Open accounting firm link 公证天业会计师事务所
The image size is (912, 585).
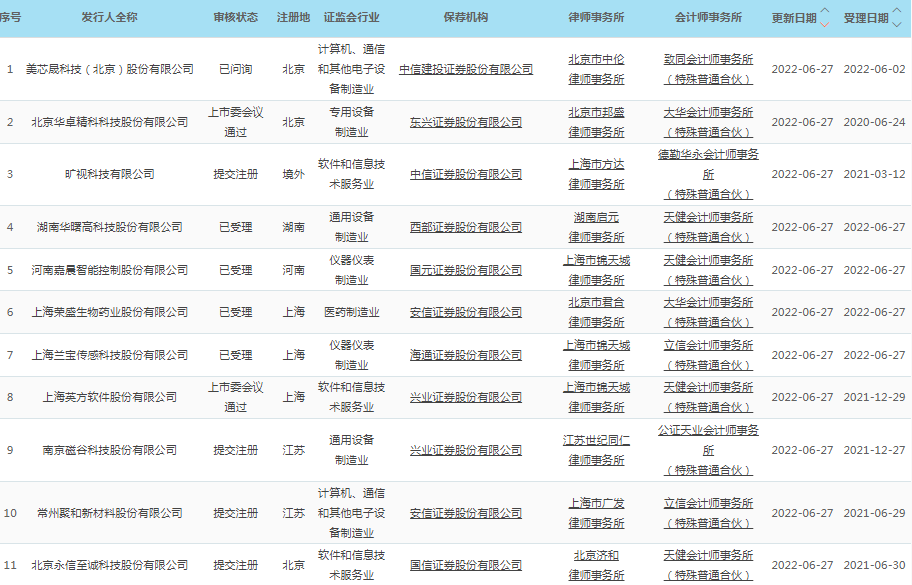708,440
